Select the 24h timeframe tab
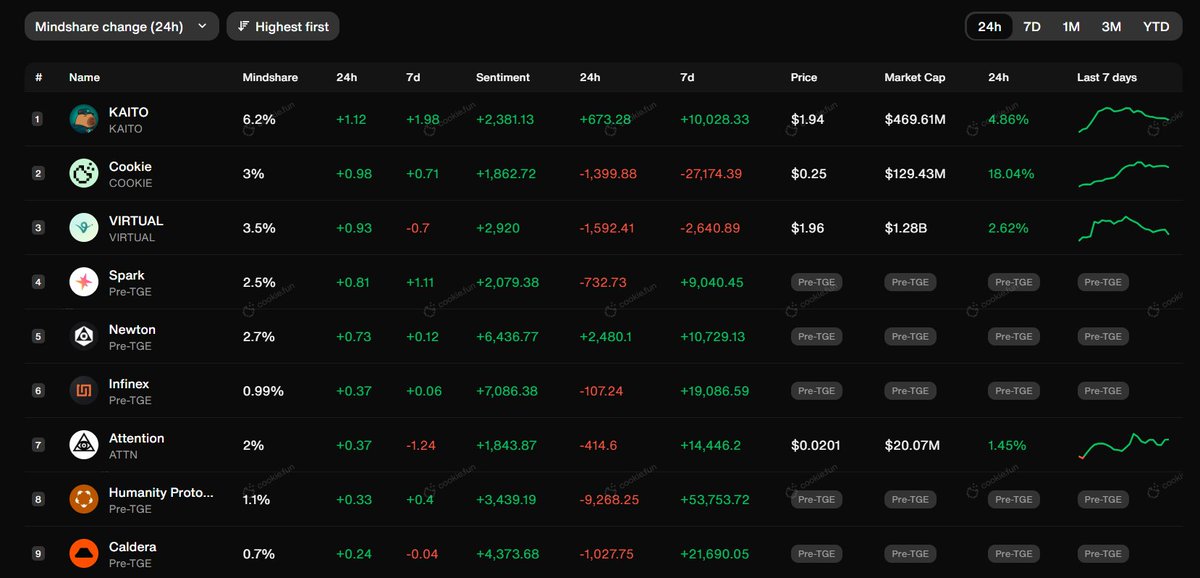This screenshot has width=1200, height=578. (x=990, y=27)
